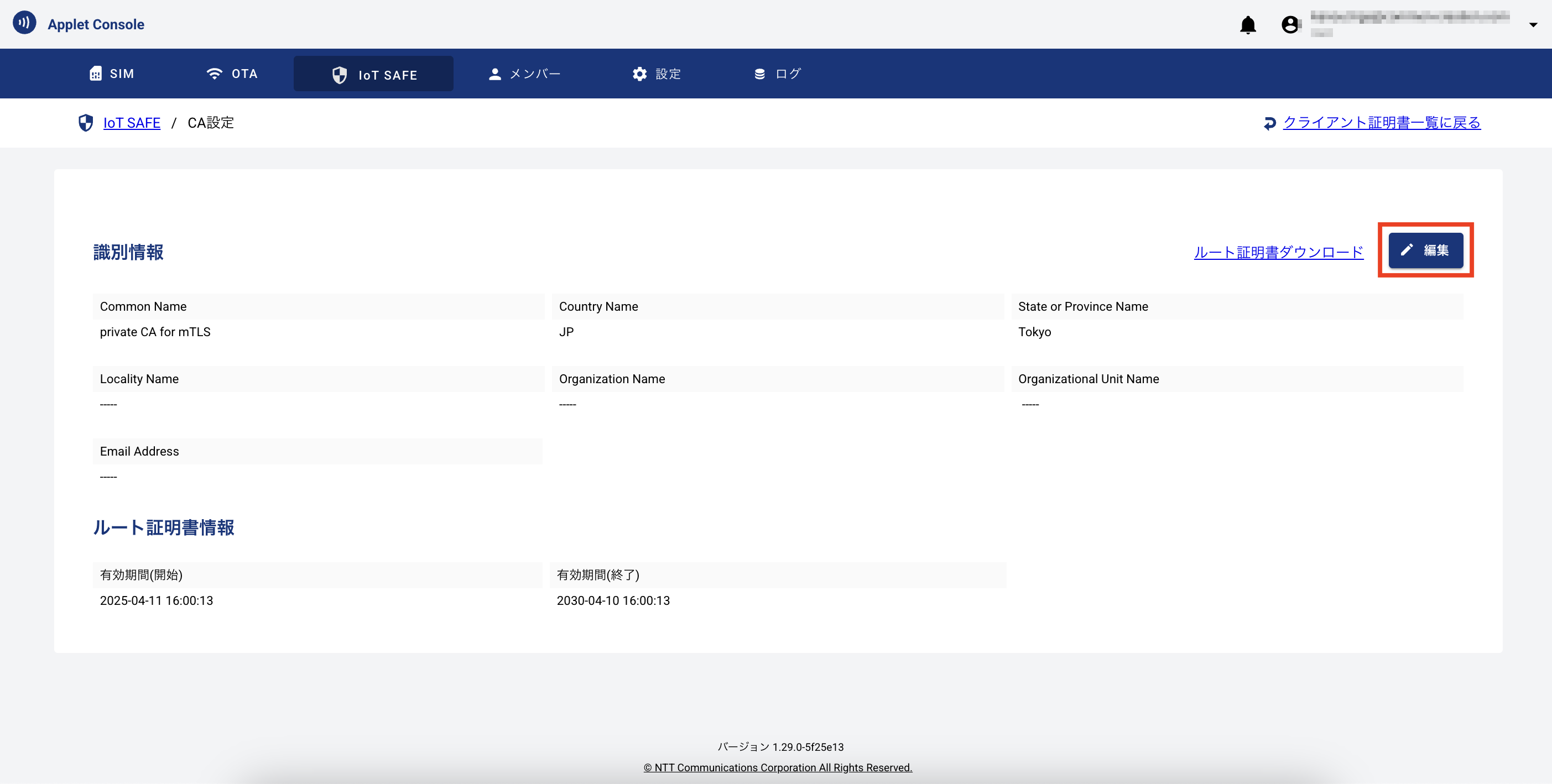Image resolution: width=1552 pixels, height=784 pixels.
Task: Download root certificate via ルート証明書ダウンロード
Action: (1278, 252)
